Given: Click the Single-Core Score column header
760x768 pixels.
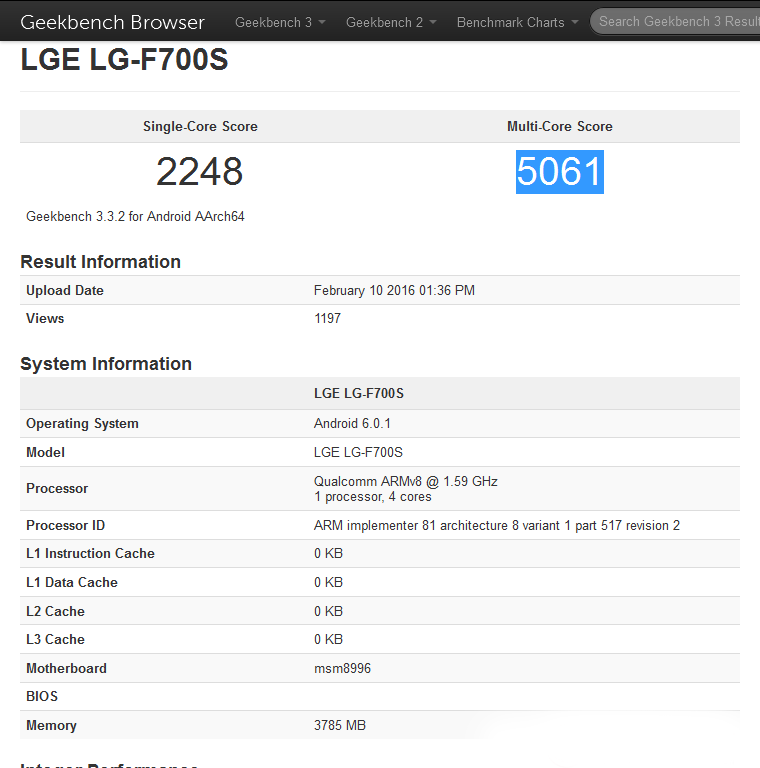Looking at the screenshot, I should coord(200,126).
